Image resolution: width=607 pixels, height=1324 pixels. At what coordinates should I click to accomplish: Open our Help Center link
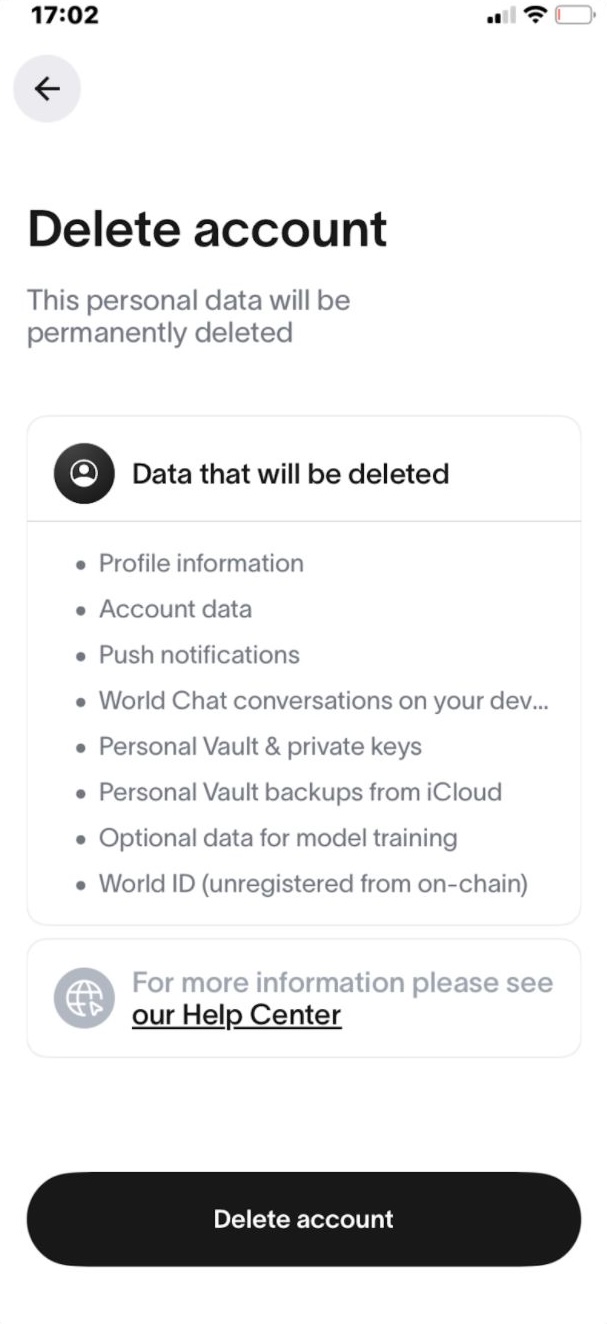tap(236, 1014)
